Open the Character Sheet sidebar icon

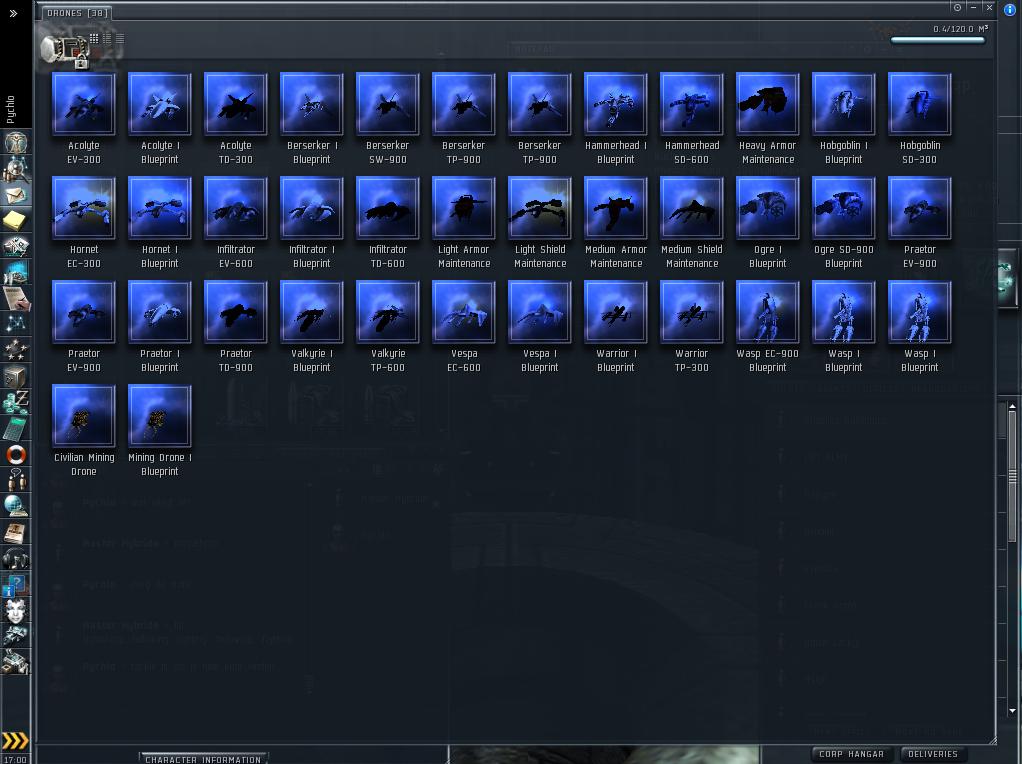16,142
